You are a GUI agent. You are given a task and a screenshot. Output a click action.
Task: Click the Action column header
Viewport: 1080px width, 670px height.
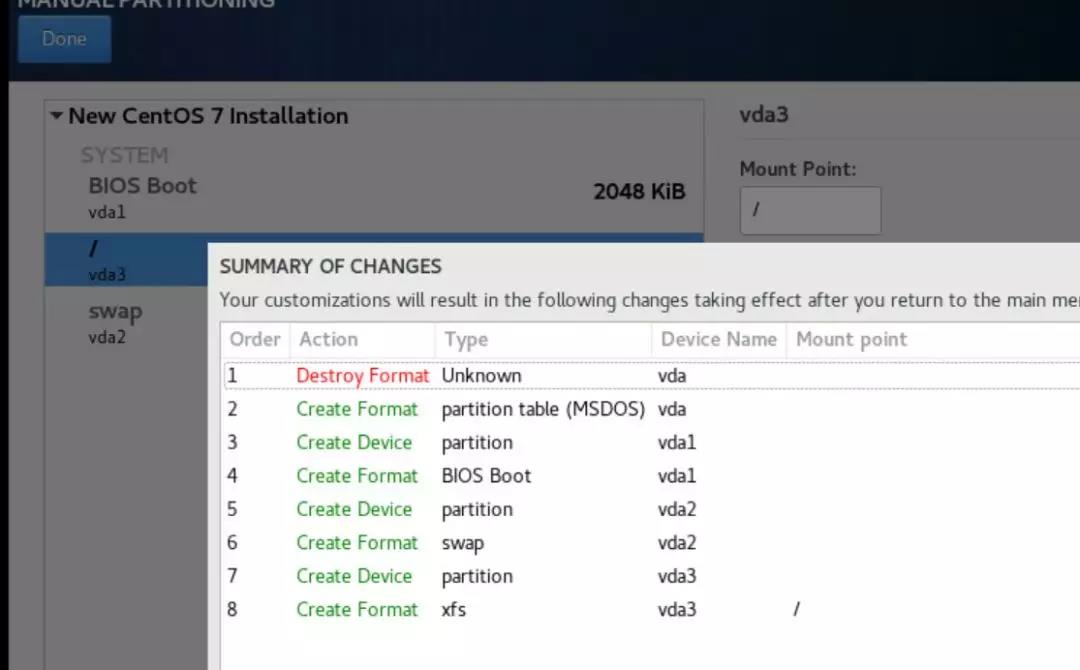[x=362, y=339]
